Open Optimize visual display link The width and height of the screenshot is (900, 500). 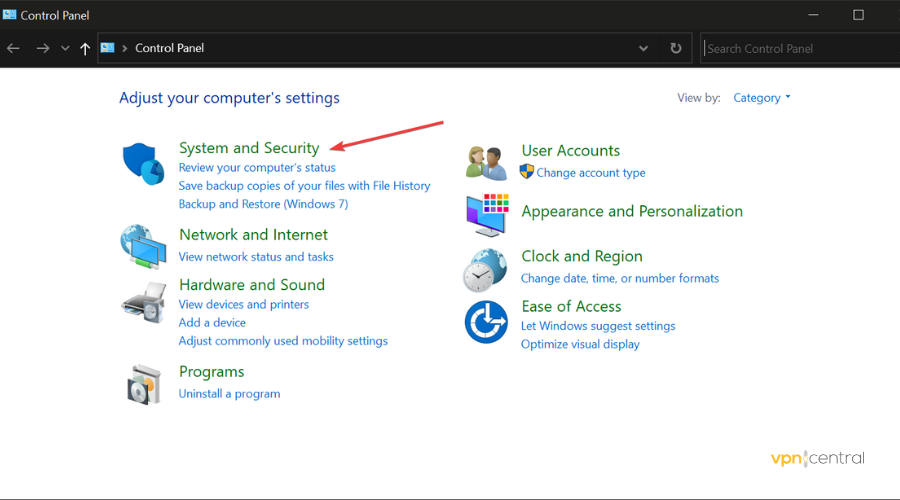point(580,344)
